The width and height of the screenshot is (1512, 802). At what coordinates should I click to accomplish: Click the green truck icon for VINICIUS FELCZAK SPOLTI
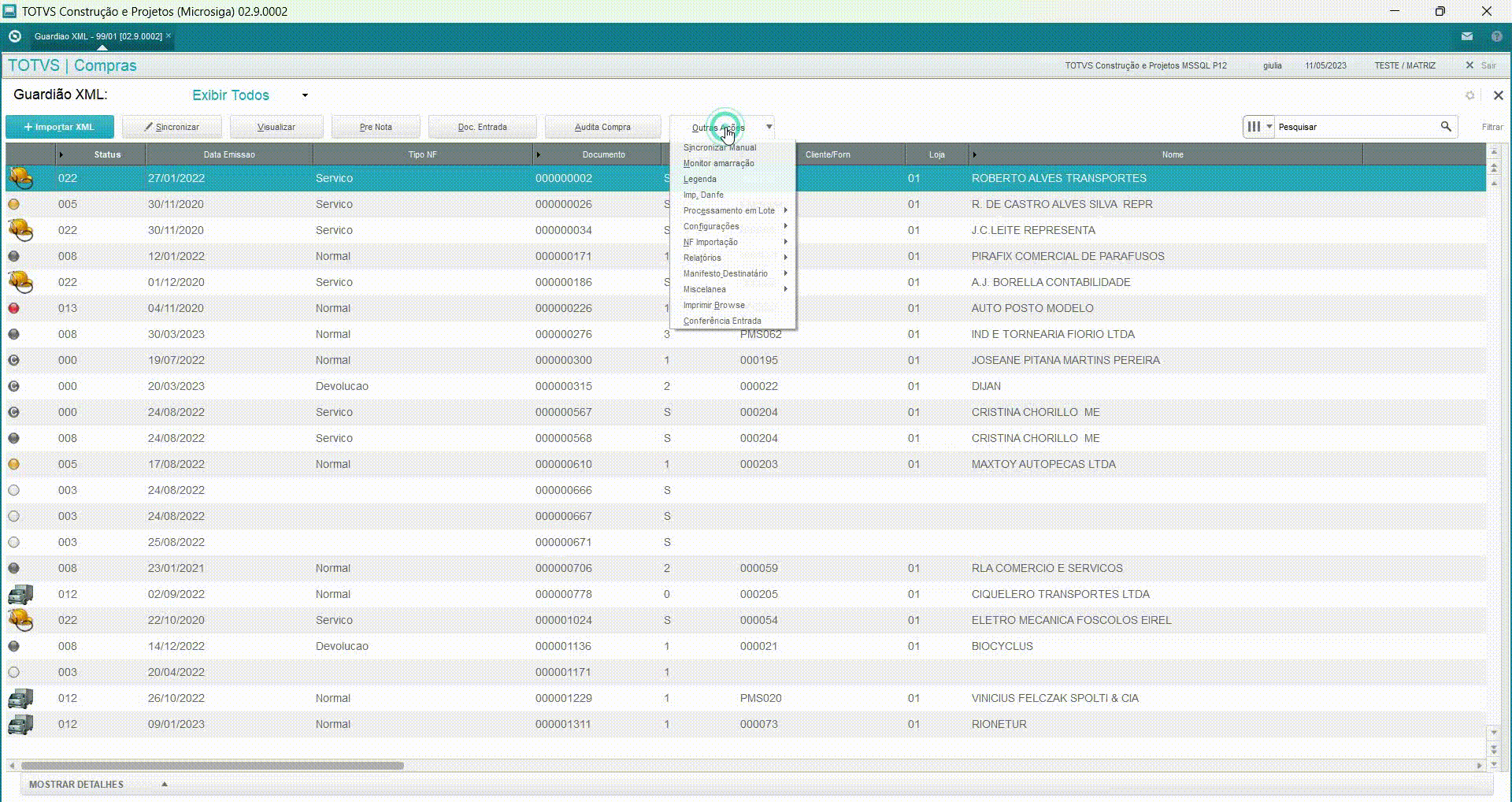point(20,698)
